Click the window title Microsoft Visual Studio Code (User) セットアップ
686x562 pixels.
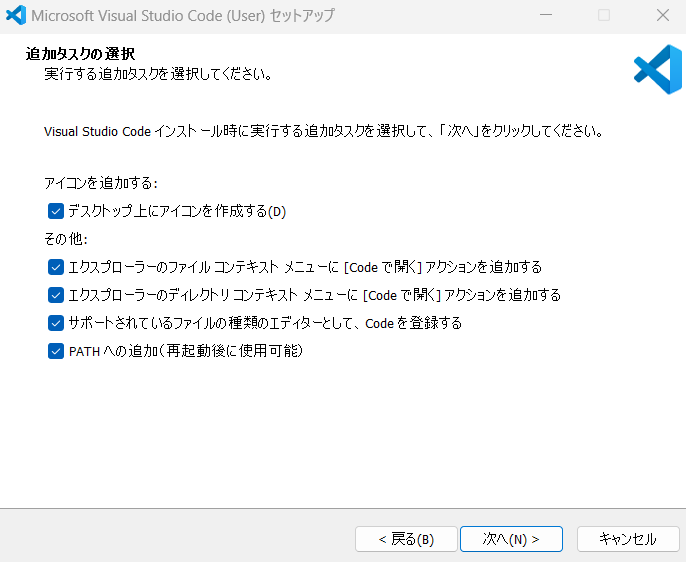183,16
